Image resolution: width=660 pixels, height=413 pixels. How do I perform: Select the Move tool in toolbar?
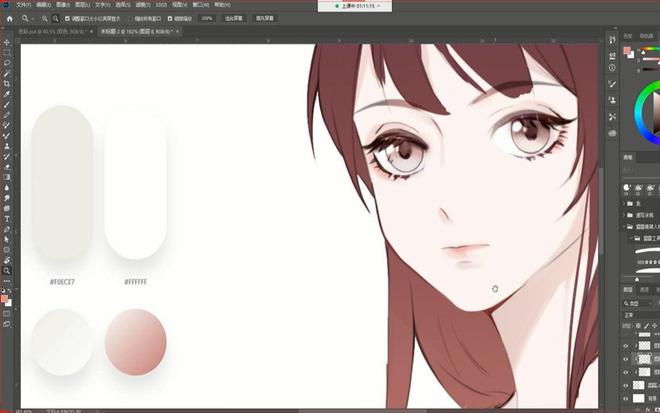click(7, 42)
